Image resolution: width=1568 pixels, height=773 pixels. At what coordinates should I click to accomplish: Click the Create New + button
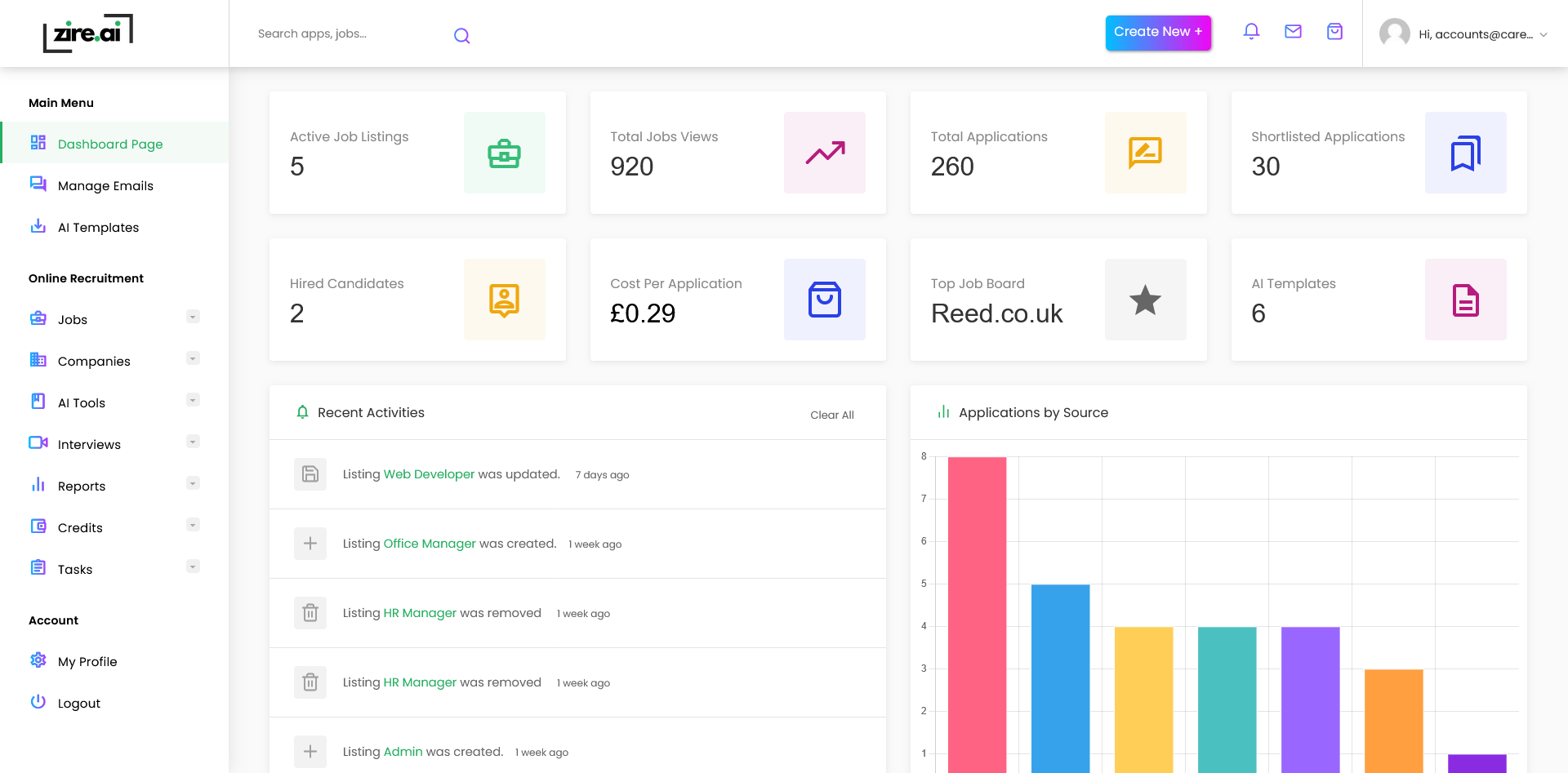point(1157,32)
